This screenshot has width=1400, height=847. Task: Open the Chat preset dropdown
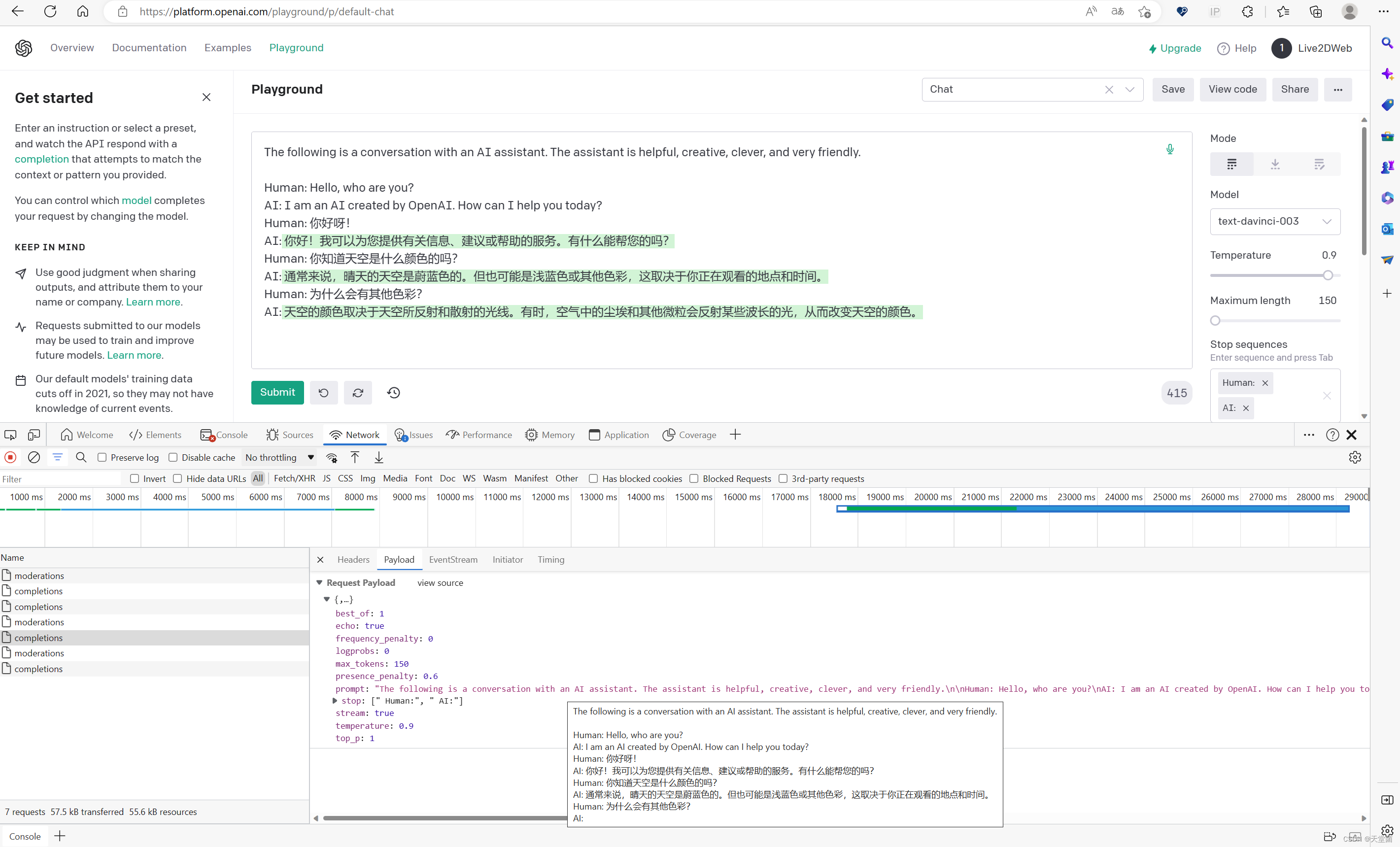(x=1130, y=90)
